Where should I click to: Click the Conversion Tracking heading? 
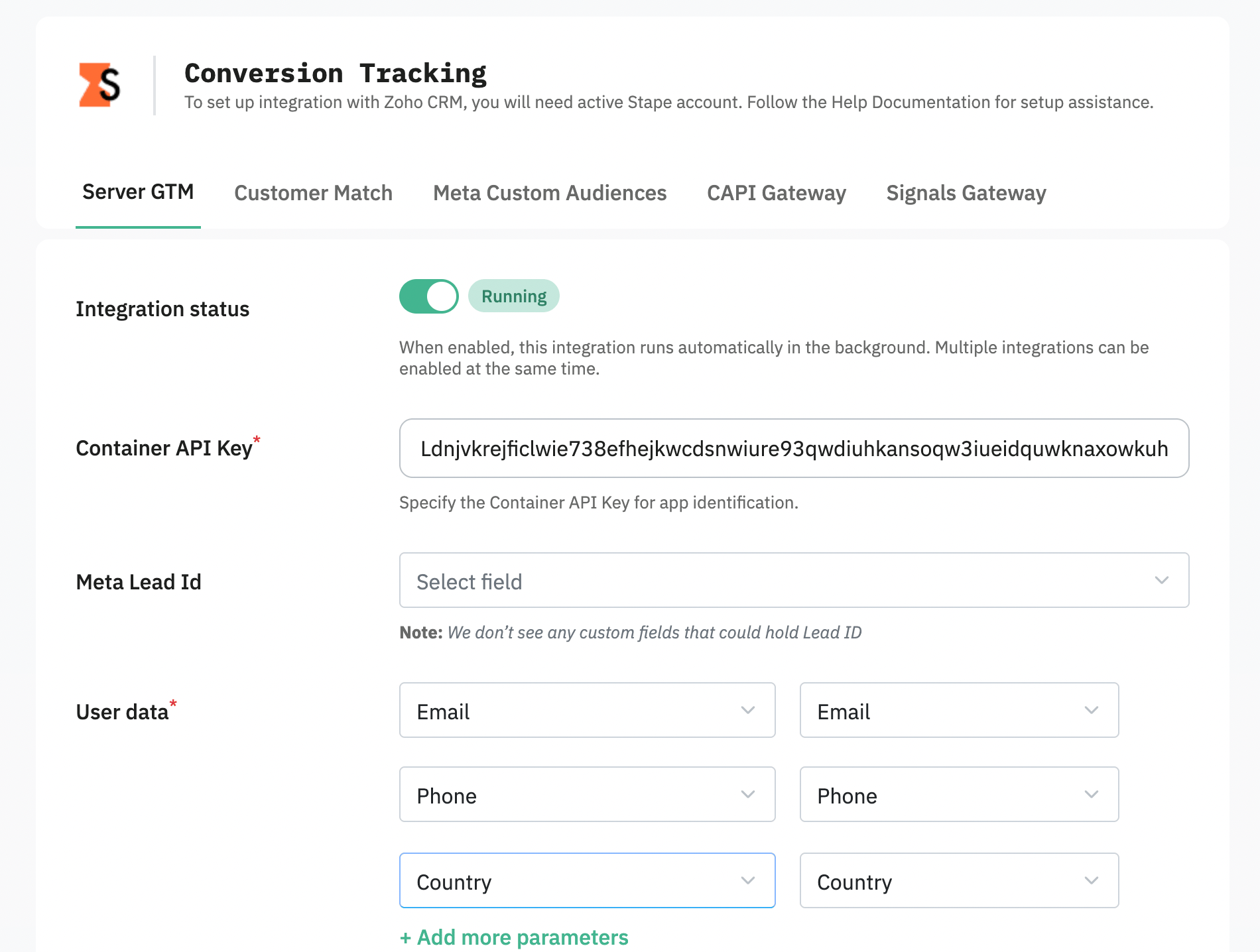(336, 74)
